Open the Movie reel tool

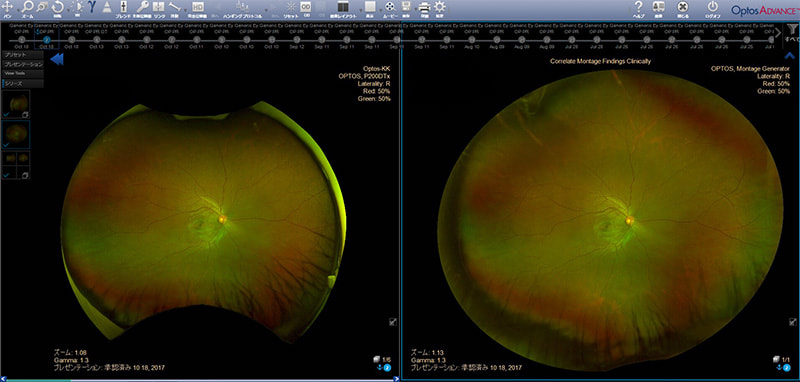[390, 7]
